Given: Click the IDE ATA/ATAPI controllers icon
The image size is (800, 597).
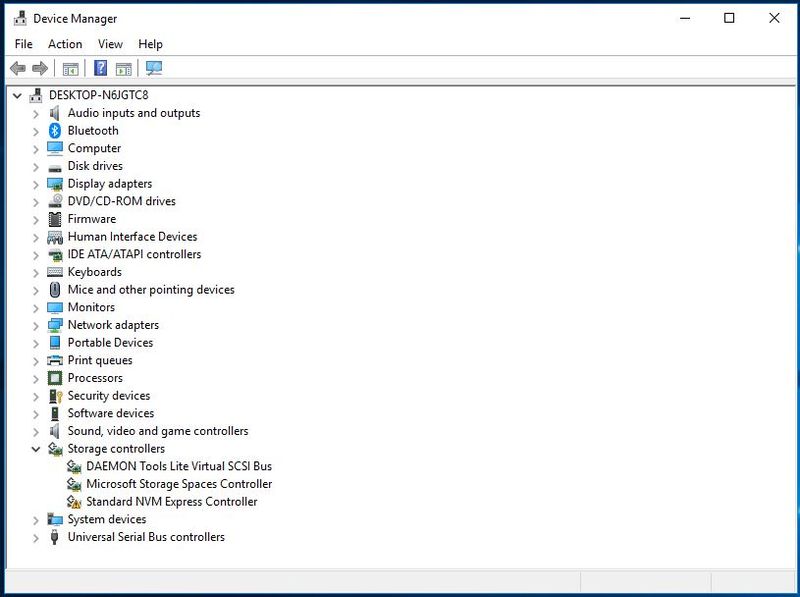Looking at the screenshot, I should (55, 254).
